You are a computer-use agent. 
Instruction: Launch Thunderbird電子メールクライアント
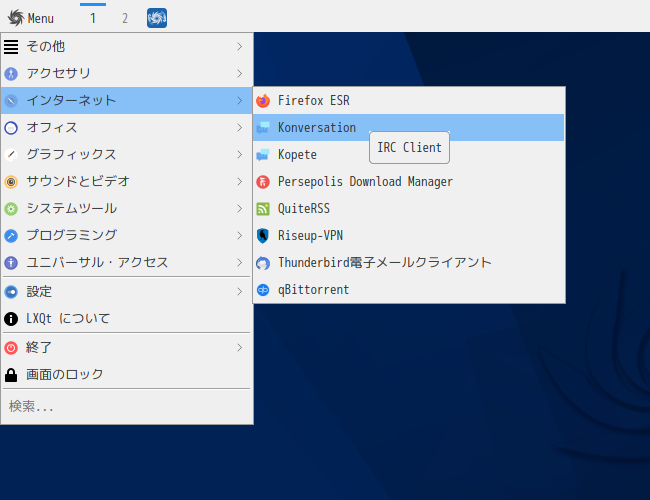[409, 262]
